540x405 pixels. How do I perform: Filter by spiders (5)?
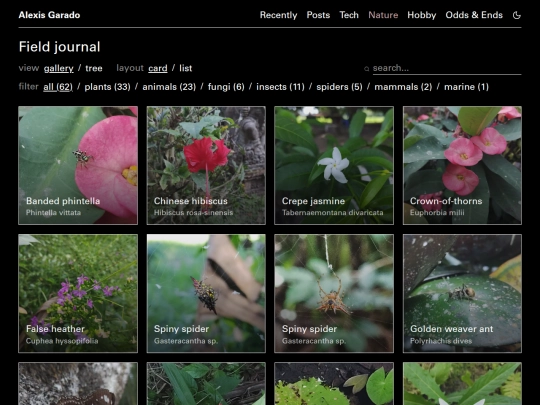pyautogui.click(x=339, y=87)
